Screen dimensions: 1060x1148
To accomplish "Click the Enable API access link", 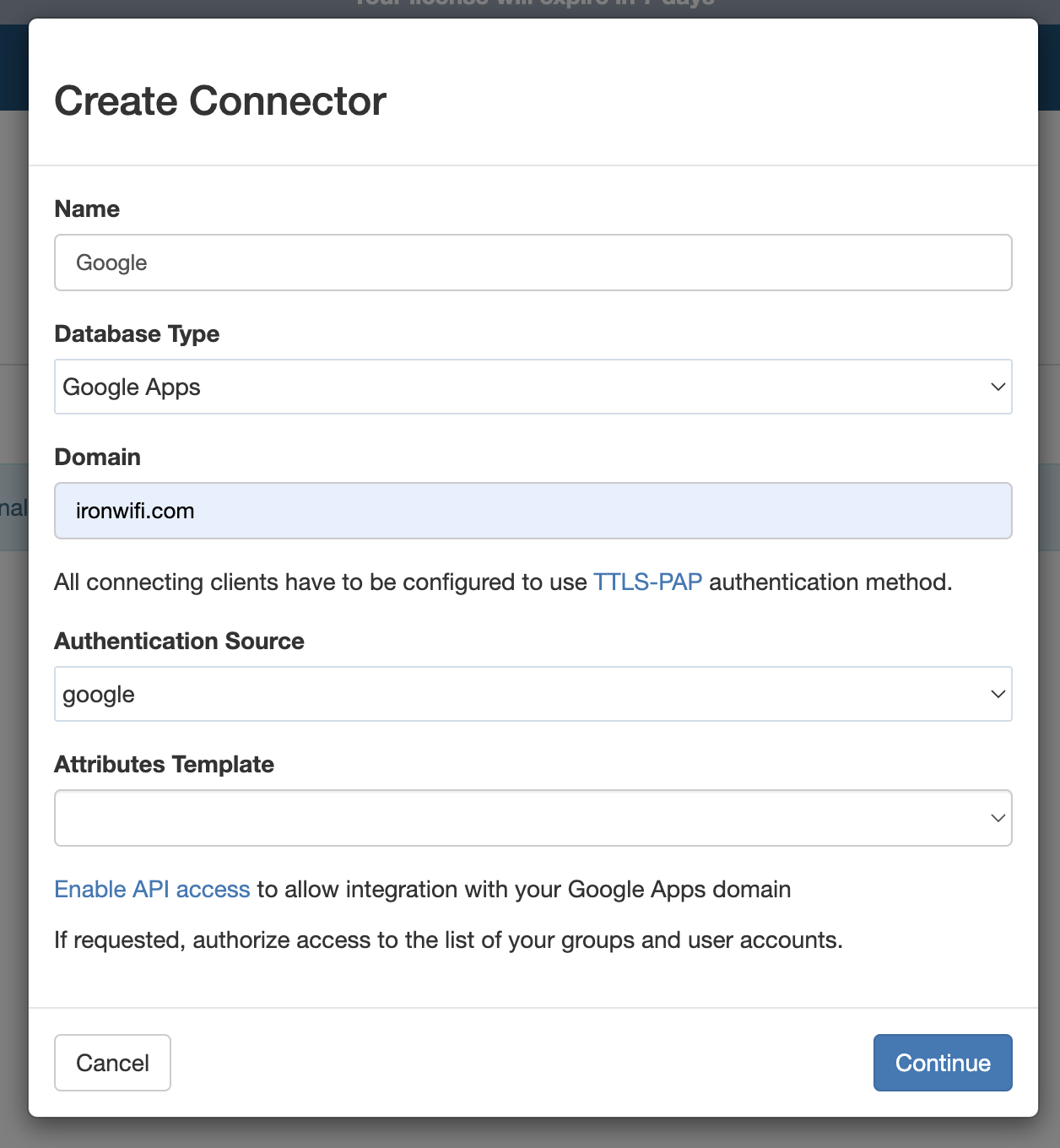I will [151, 889].
